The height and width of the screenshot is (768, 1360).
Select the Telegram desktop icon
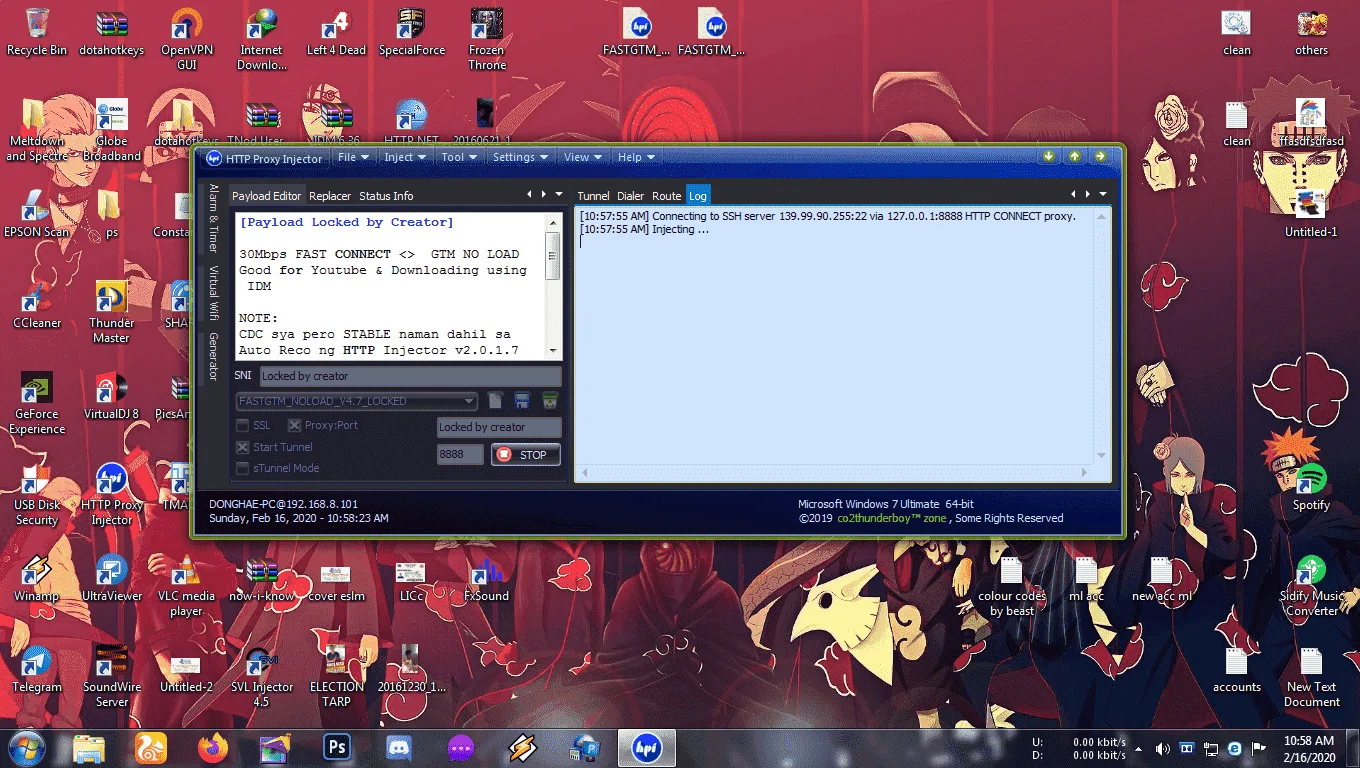pyautogui.click(x=37, y=669)
